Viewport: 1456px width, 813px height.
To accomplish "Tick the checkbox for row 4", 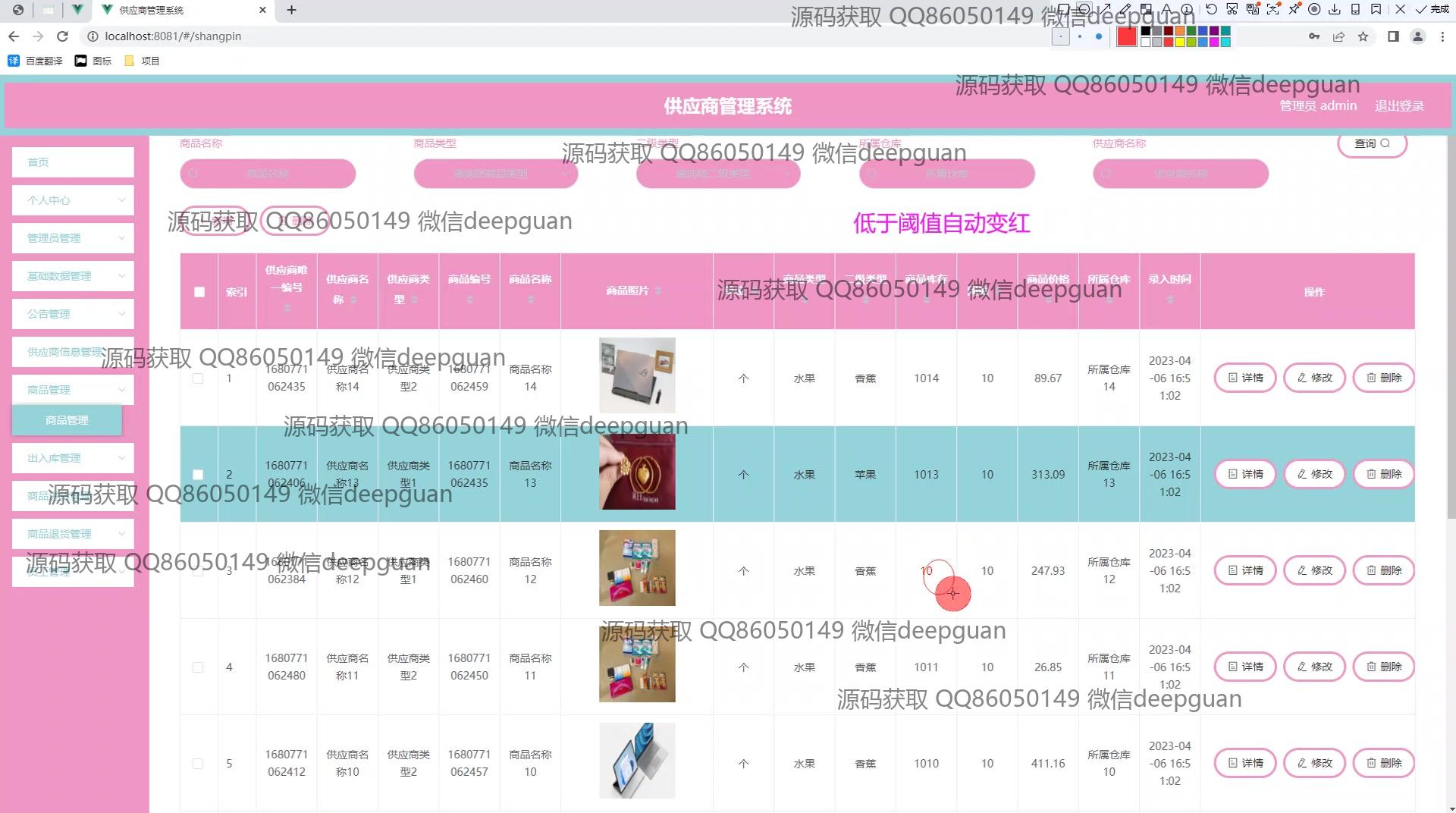I will tap(198, 667).
